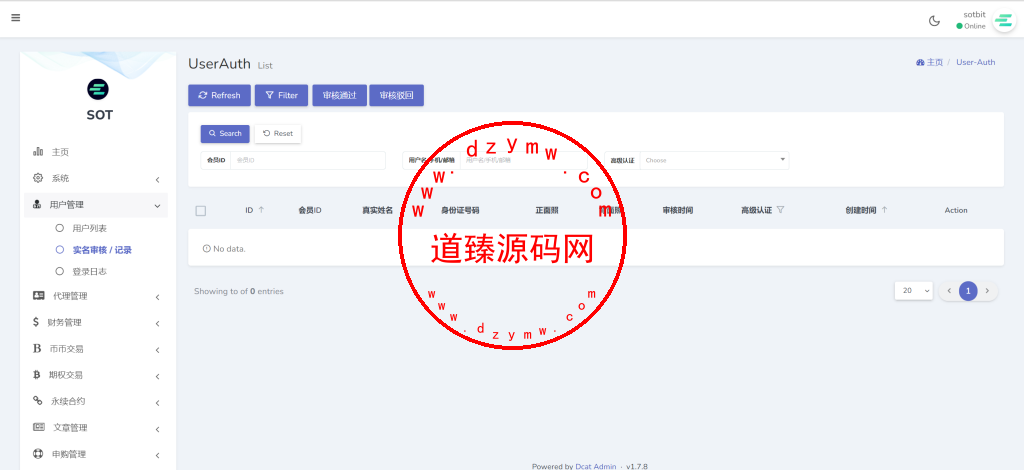Open the 20 per-page dropdown
This screenshot has height=470, width=1024.
[914, 290]
